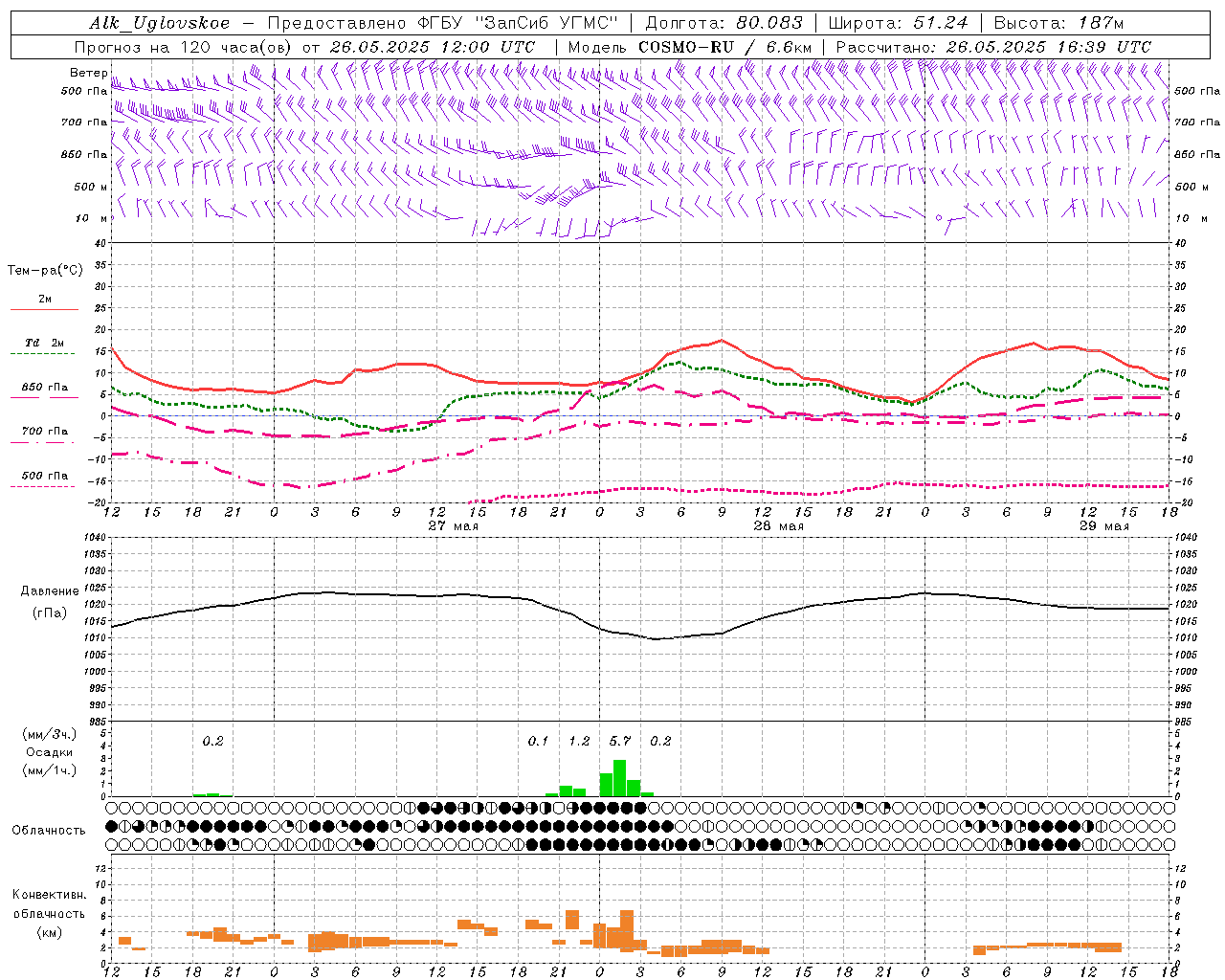Click the "Конвективн." convective cloud label

click(50, 895)
